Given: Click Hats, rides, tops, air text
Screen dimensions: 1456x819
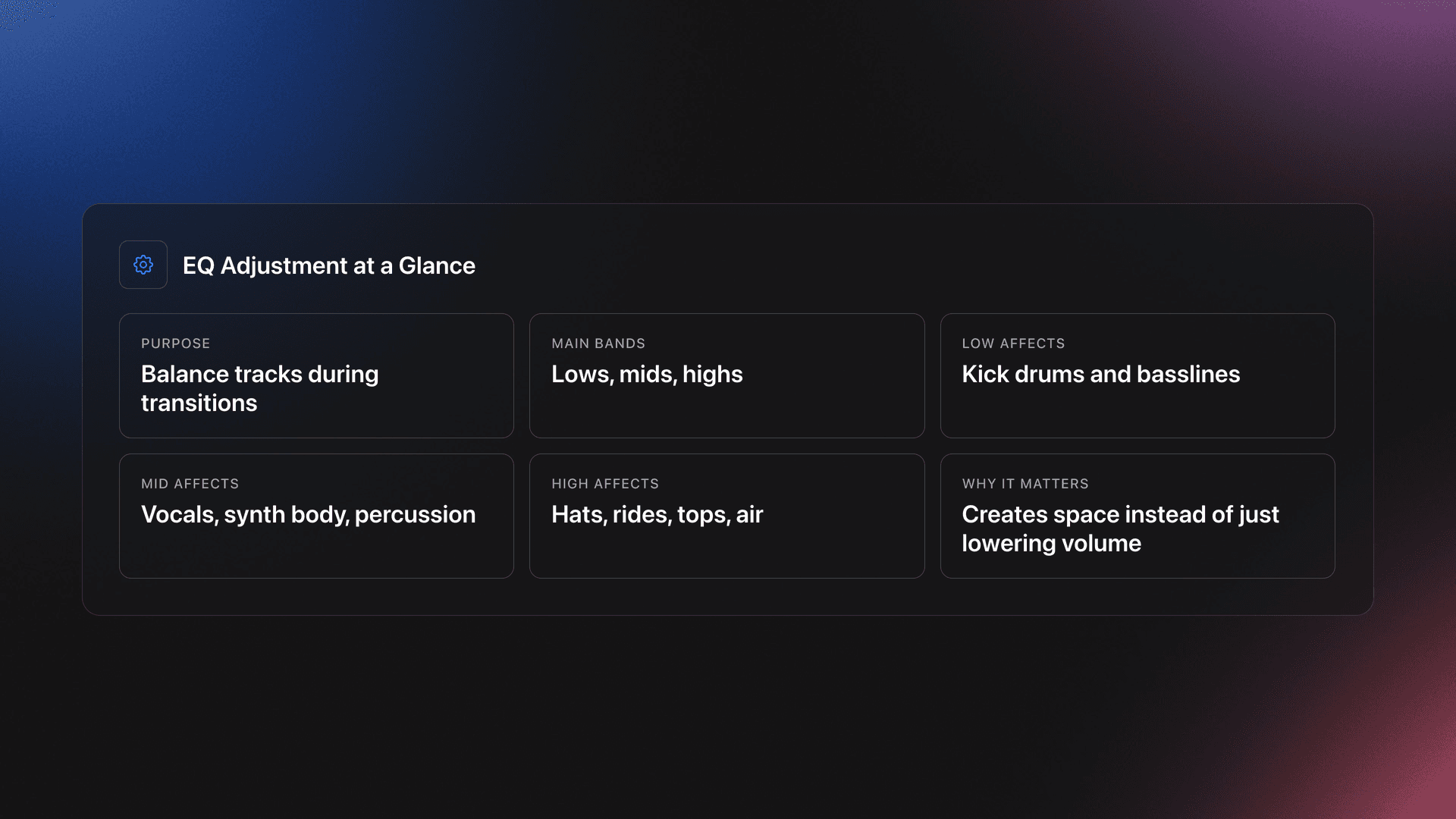Looking at the screenshot, I should click(x=657, y=514).
